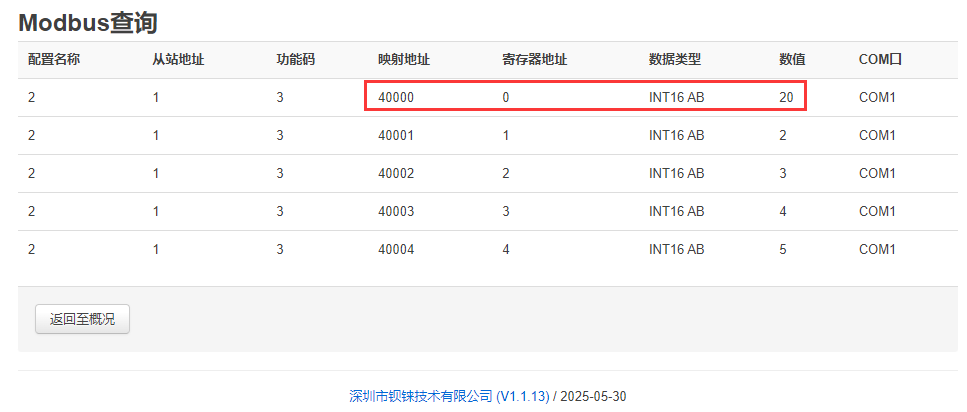Click the 数值 cell in the 40002 row
Screen dimensions: 967x412
[x=783, y=174]
